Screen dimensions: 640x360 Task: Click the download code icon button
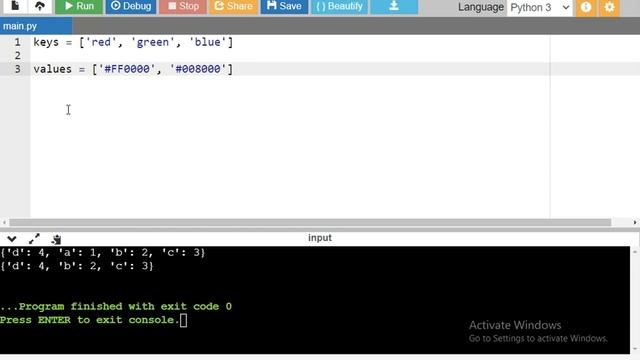394,6
